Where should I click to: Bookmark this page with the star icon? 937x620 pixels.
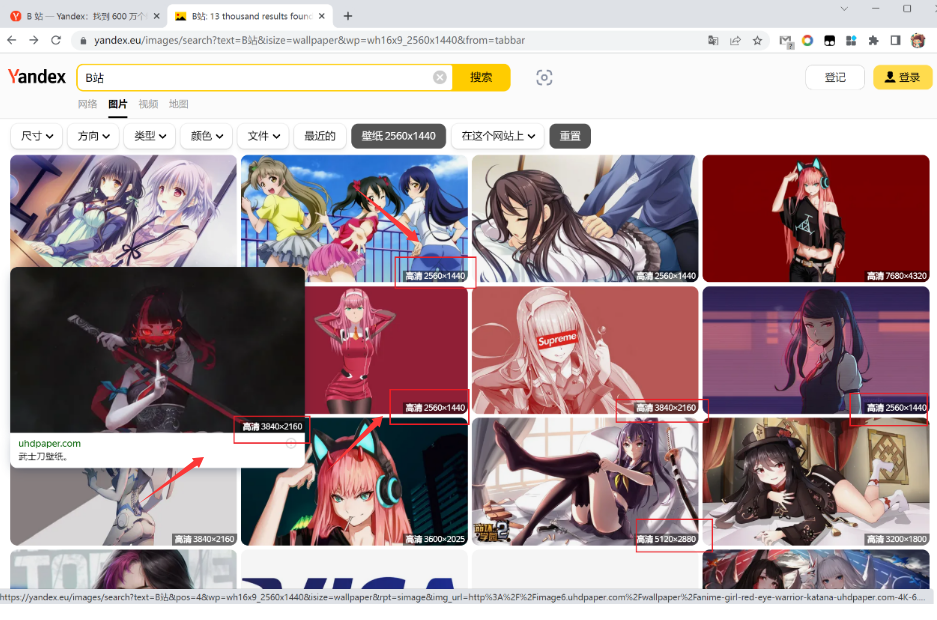point(757,41)
